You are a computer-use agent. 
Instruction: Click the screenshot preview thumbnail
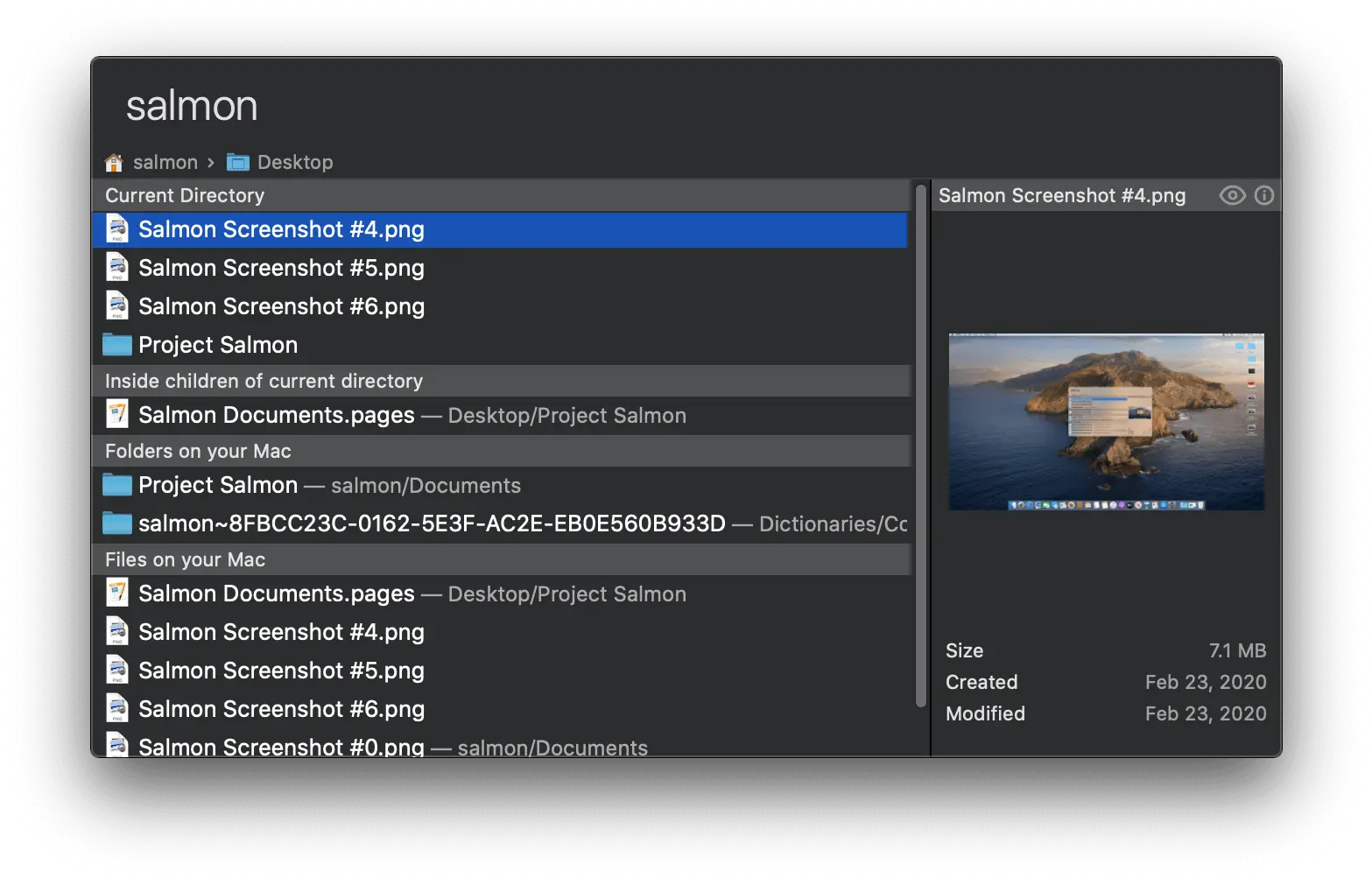coord(1106,421)
